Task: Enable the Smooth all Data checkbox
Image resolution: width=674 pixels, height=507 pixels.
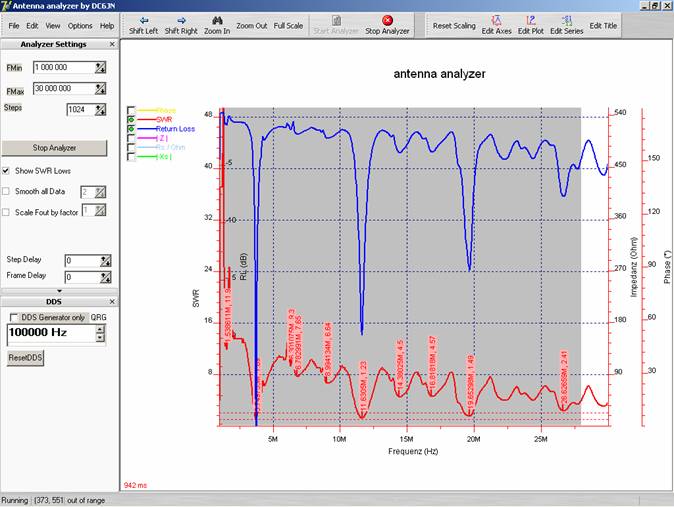Action: tap(7, 190)
